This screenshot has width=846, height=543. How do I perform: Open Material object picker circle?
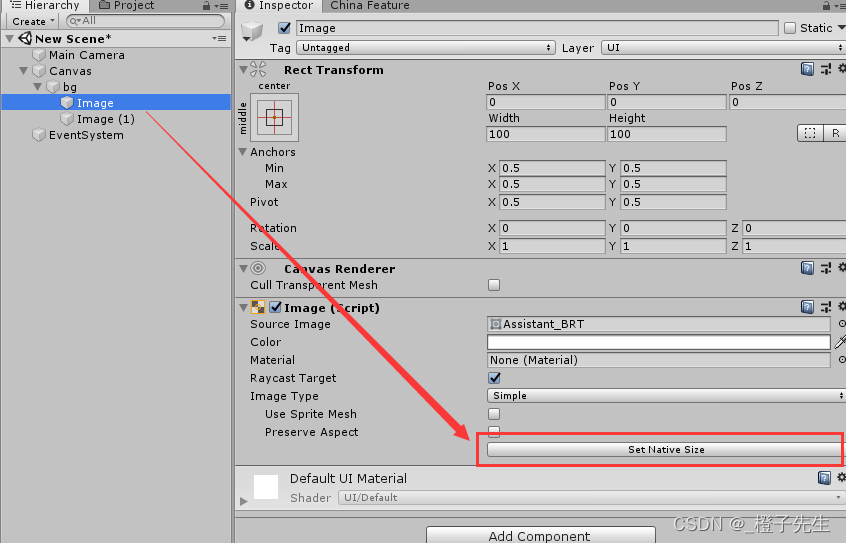[842, 359]
